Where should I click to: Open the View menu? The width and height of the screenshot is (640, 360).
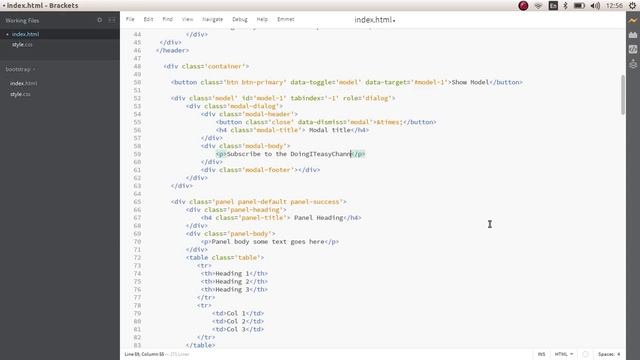coord(187,19)
